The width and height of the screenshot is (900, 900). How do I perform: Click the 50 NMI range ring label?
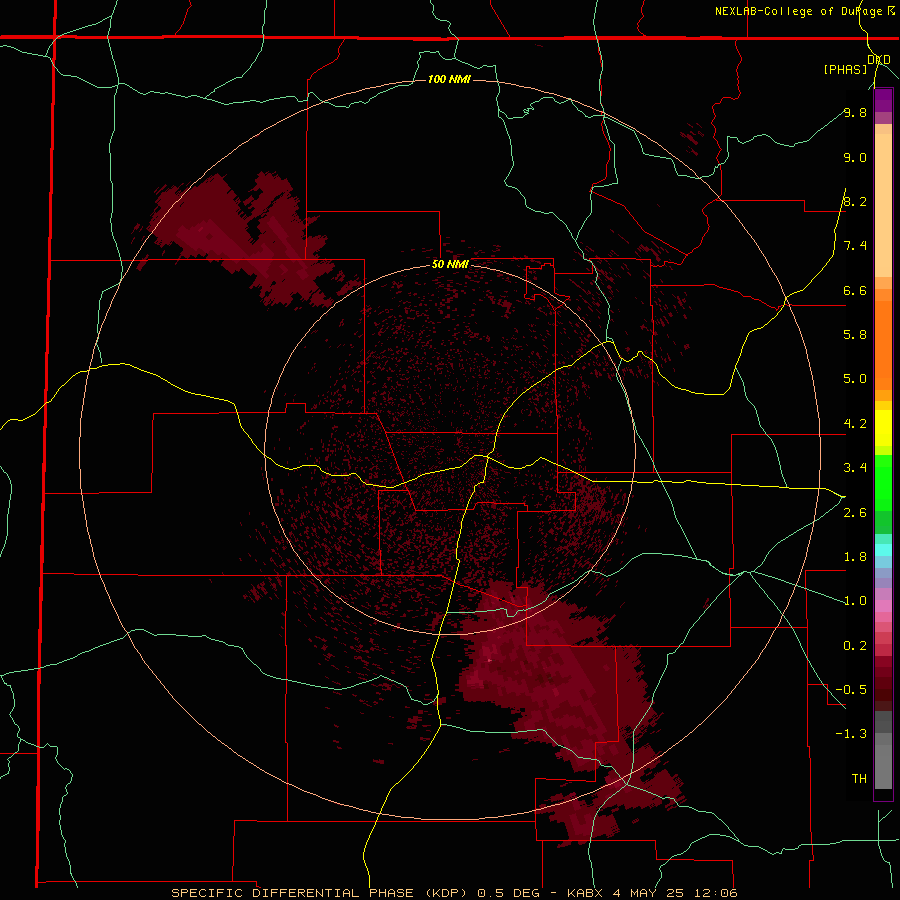click(450, 264)
